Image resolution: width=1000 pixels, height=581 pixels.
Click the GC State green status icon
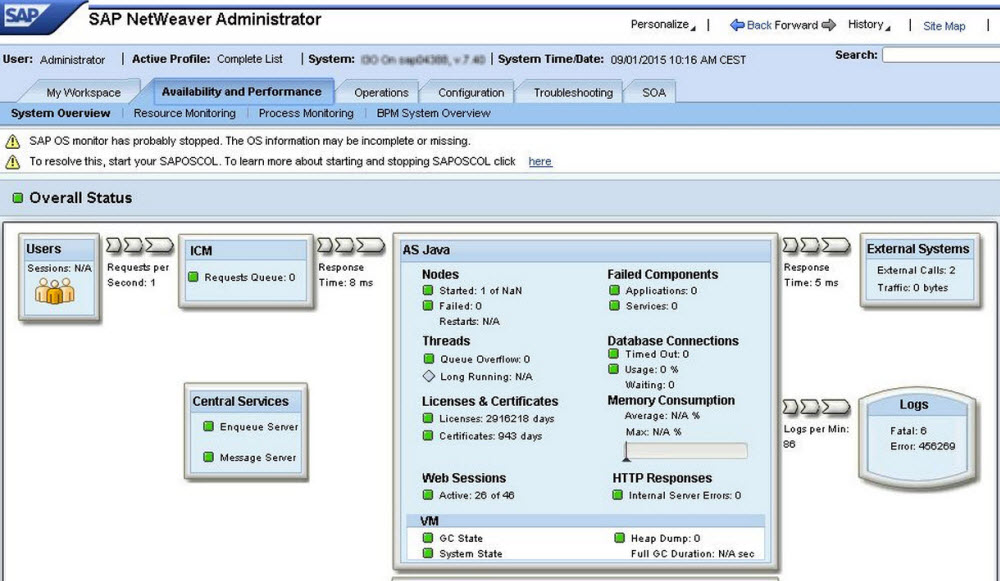pos(428,538)
